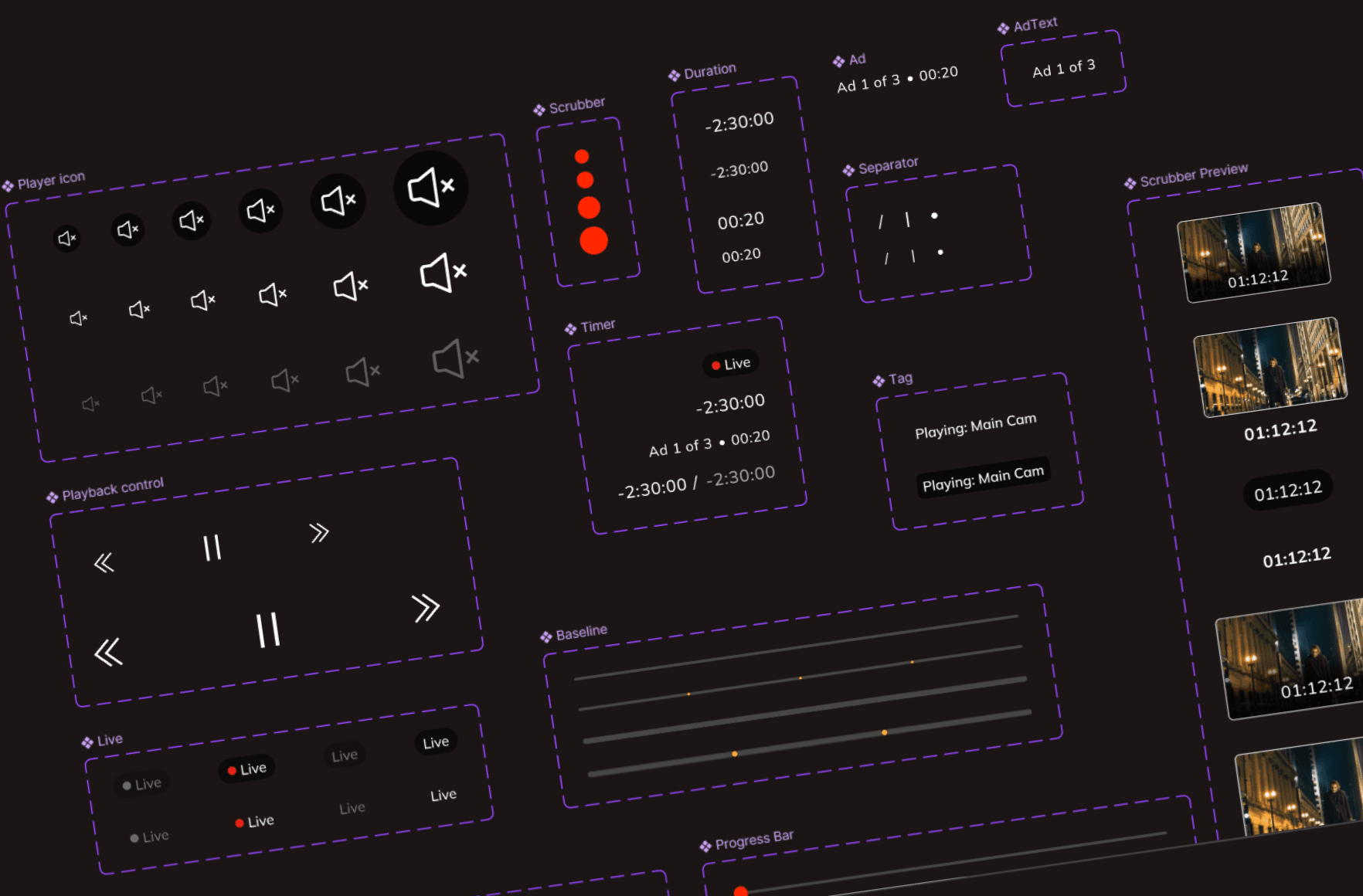Open second preview thumbnail with timestamp below it
The height and width of the screenshot is (896, 1363).
click(1271, 367)
